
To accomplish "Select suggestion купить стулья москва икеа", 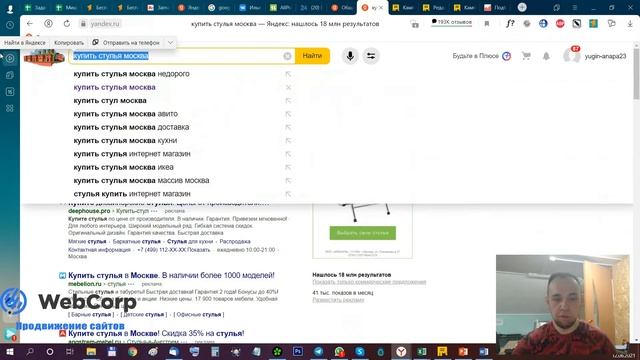I will pos(123,167).
